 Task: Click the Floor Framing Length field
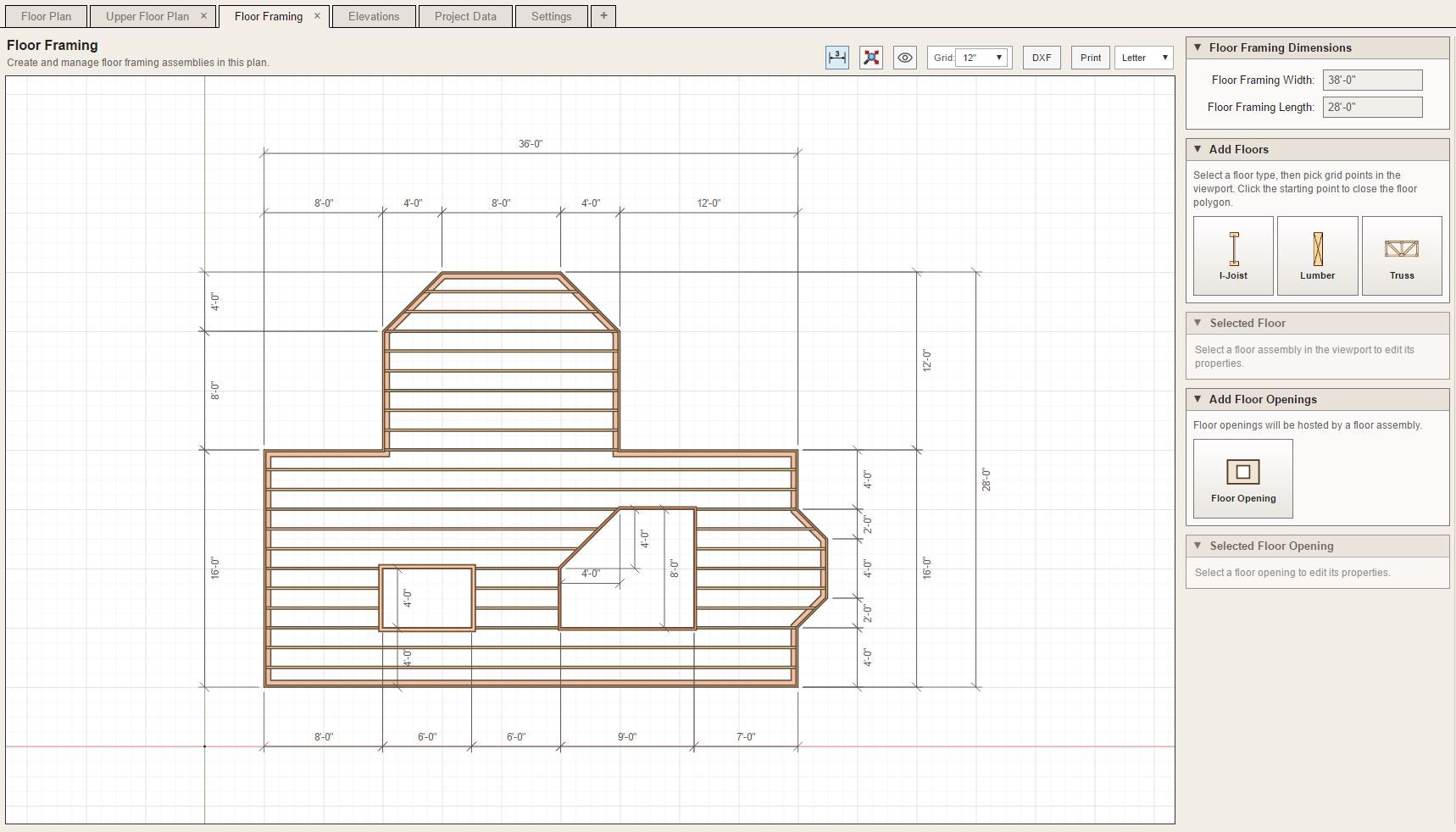(1372, 107)
